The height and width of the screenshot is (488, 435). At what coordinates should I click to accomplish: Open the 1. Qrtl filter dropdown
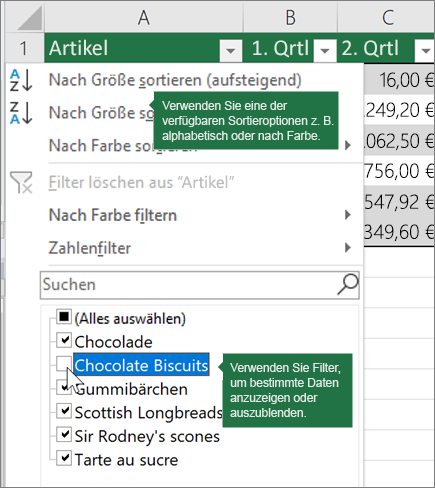click(x=325, y=50)
